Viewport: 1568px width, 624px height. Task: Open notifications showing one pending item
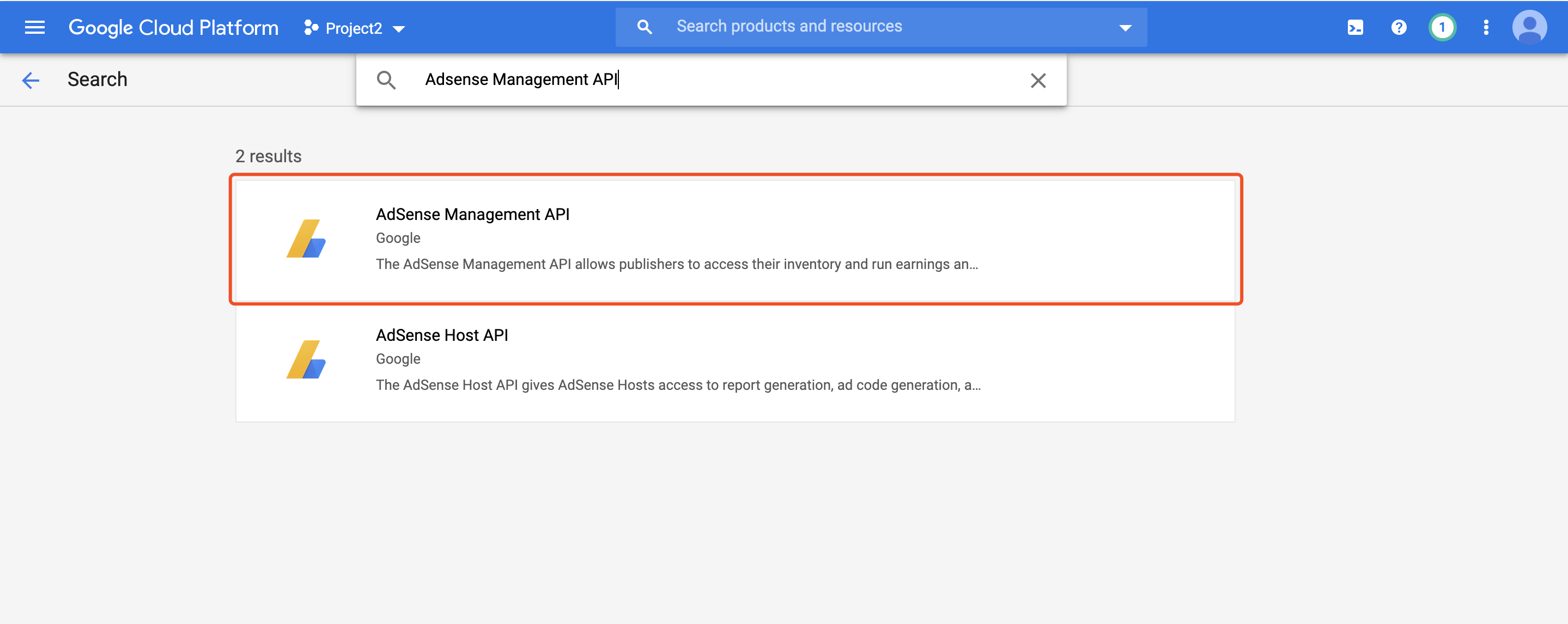coord(1442,27)
